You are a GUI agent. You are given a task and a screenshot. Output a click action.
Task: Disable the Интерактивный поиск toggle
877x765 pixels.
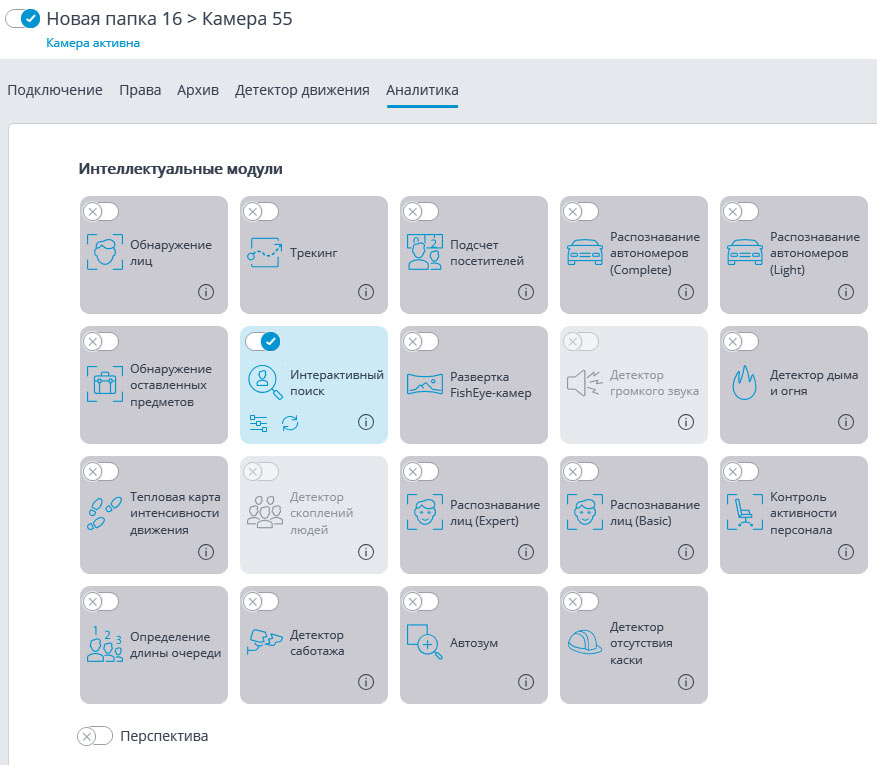pos(262,341)
